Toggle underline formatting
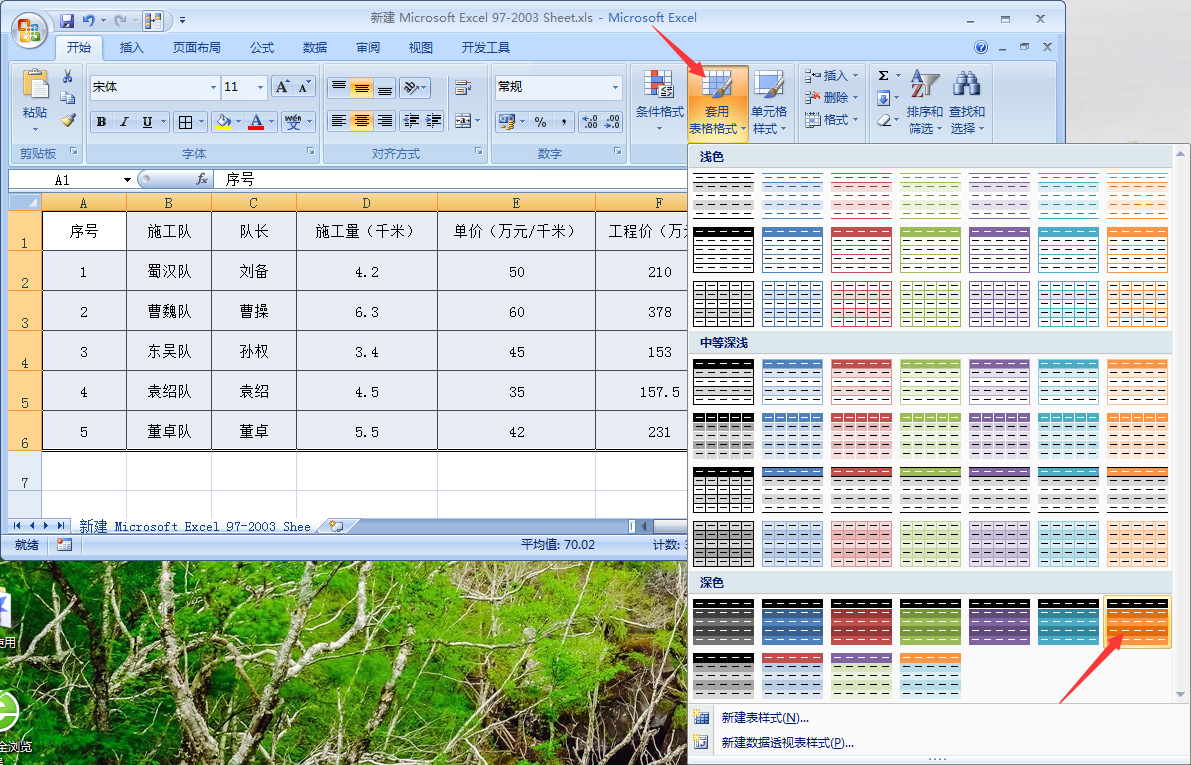This screenshot has width=1191, height=765. pos(147,122)
